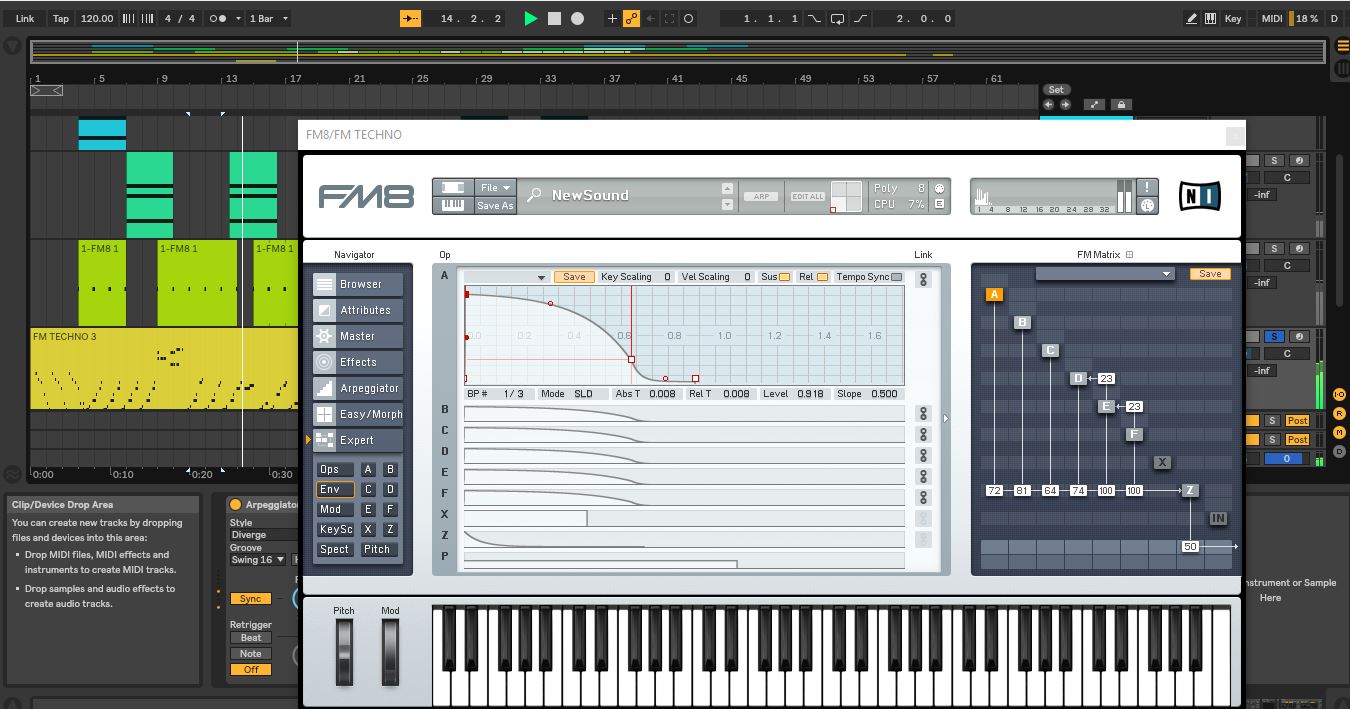Set Retrigger to Note on the Arpeggiator
The image size is (1350, 709).
click(x=249, y=653)
